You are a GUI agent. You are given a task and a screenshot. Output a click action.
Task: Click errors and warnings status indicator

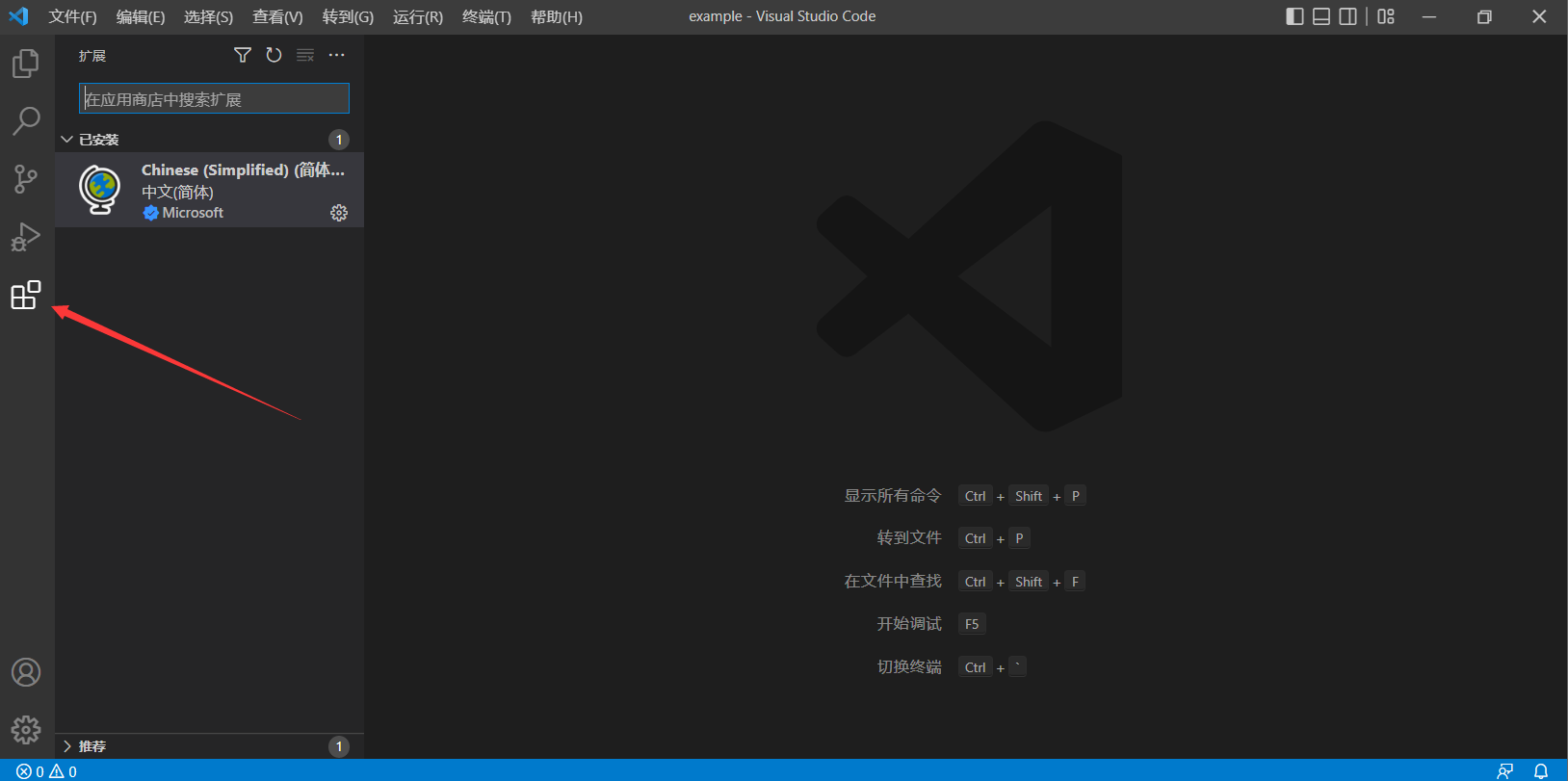pos(46,771)
